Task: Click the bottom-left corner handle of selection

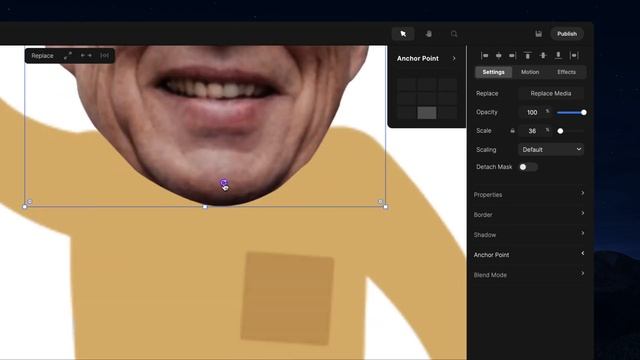Action: 25,207
